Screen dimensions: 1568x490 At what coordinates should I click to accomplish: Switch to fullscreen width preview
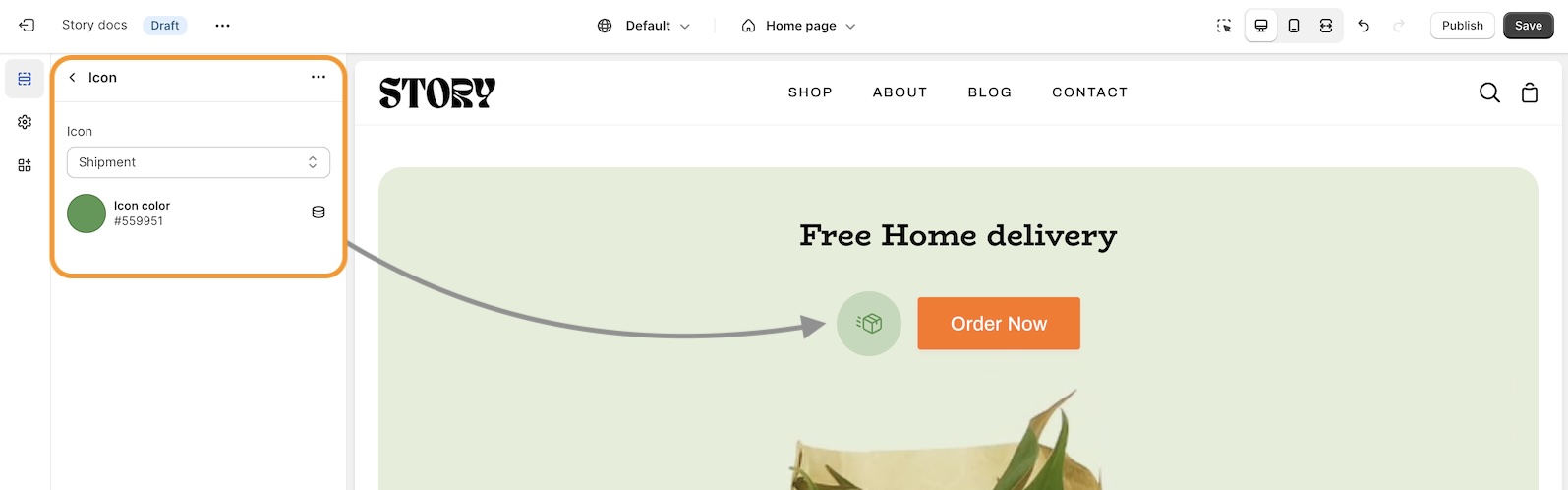[x=1326, y=26]
